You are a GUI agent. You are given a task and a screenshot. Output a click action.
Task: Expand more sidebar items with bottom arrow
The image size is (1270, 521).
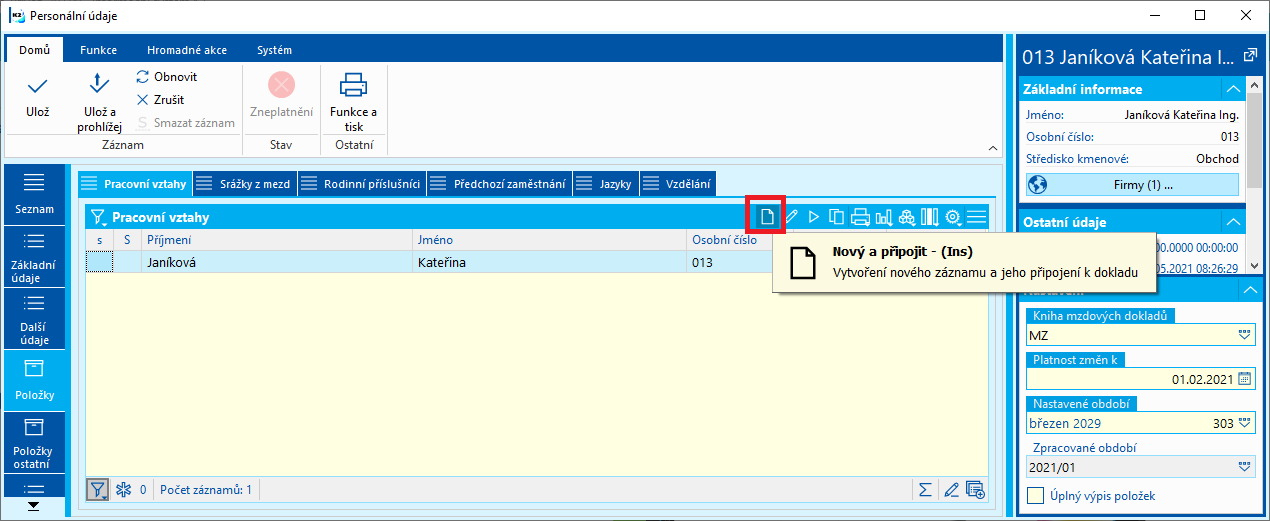pos(35,506)
